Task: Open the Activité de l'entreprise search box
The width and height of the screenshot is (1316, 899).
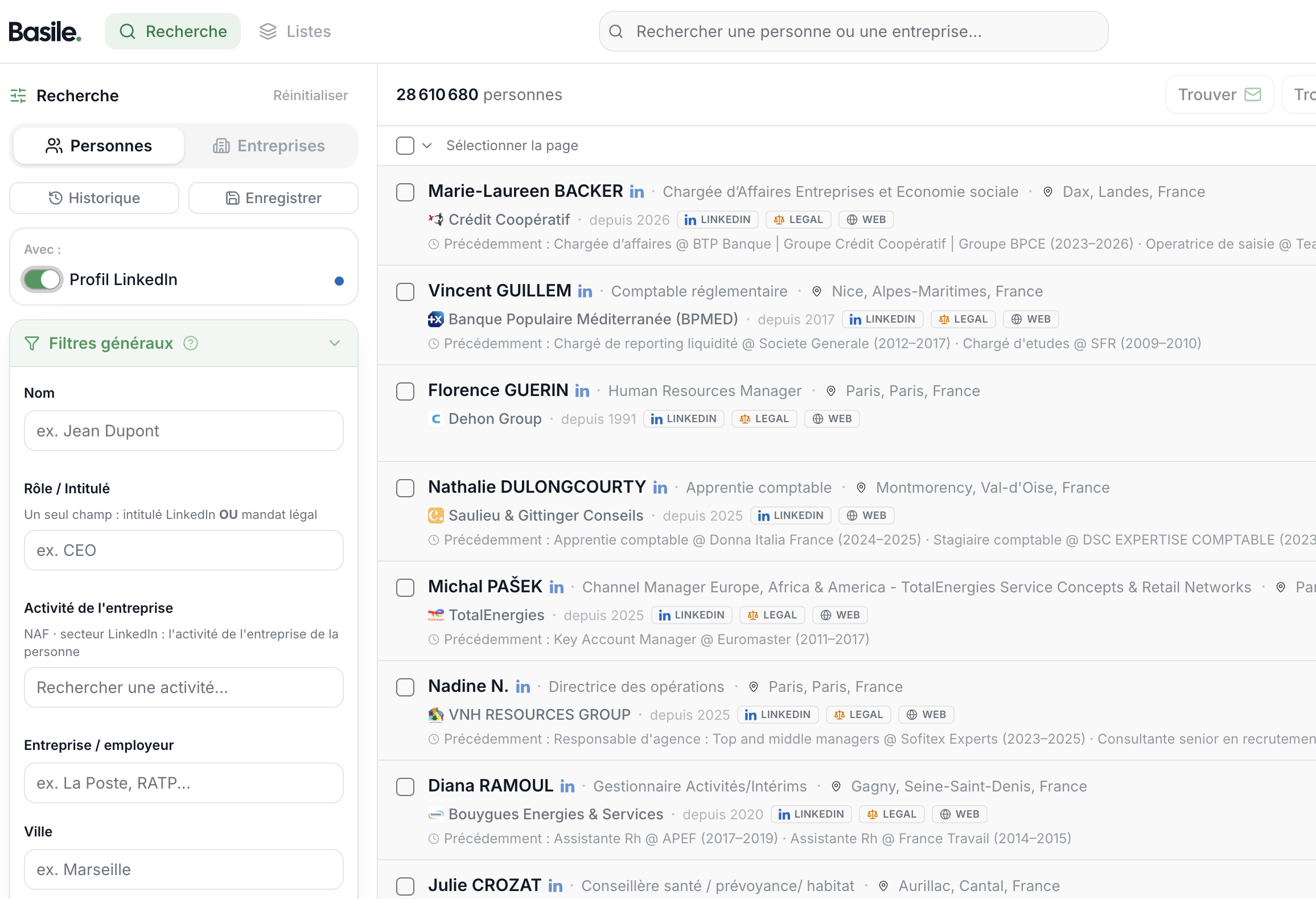Action: (x=184, y=687)
